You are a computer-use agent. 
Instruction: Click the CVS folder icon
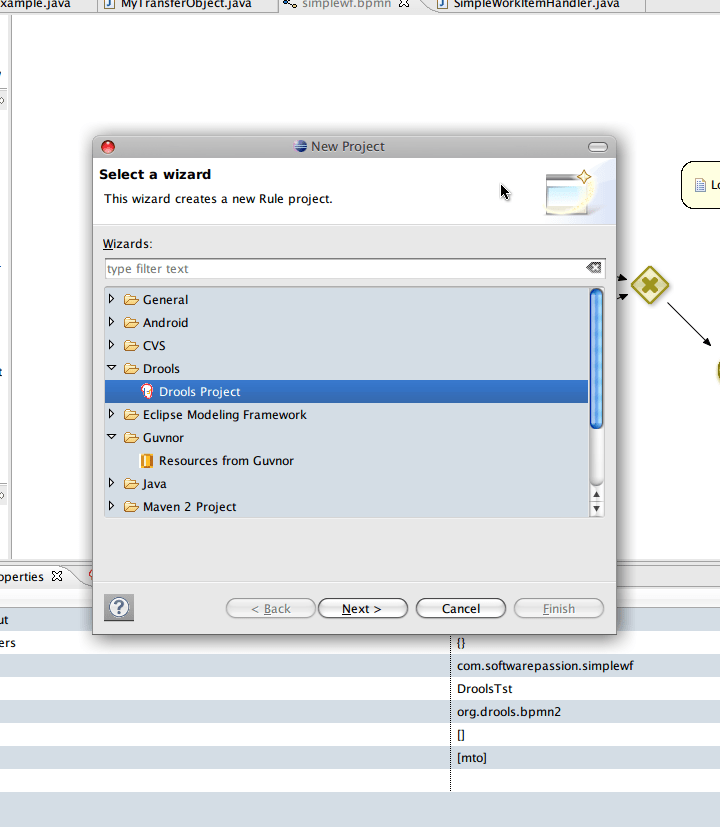[x=131, y=345]
